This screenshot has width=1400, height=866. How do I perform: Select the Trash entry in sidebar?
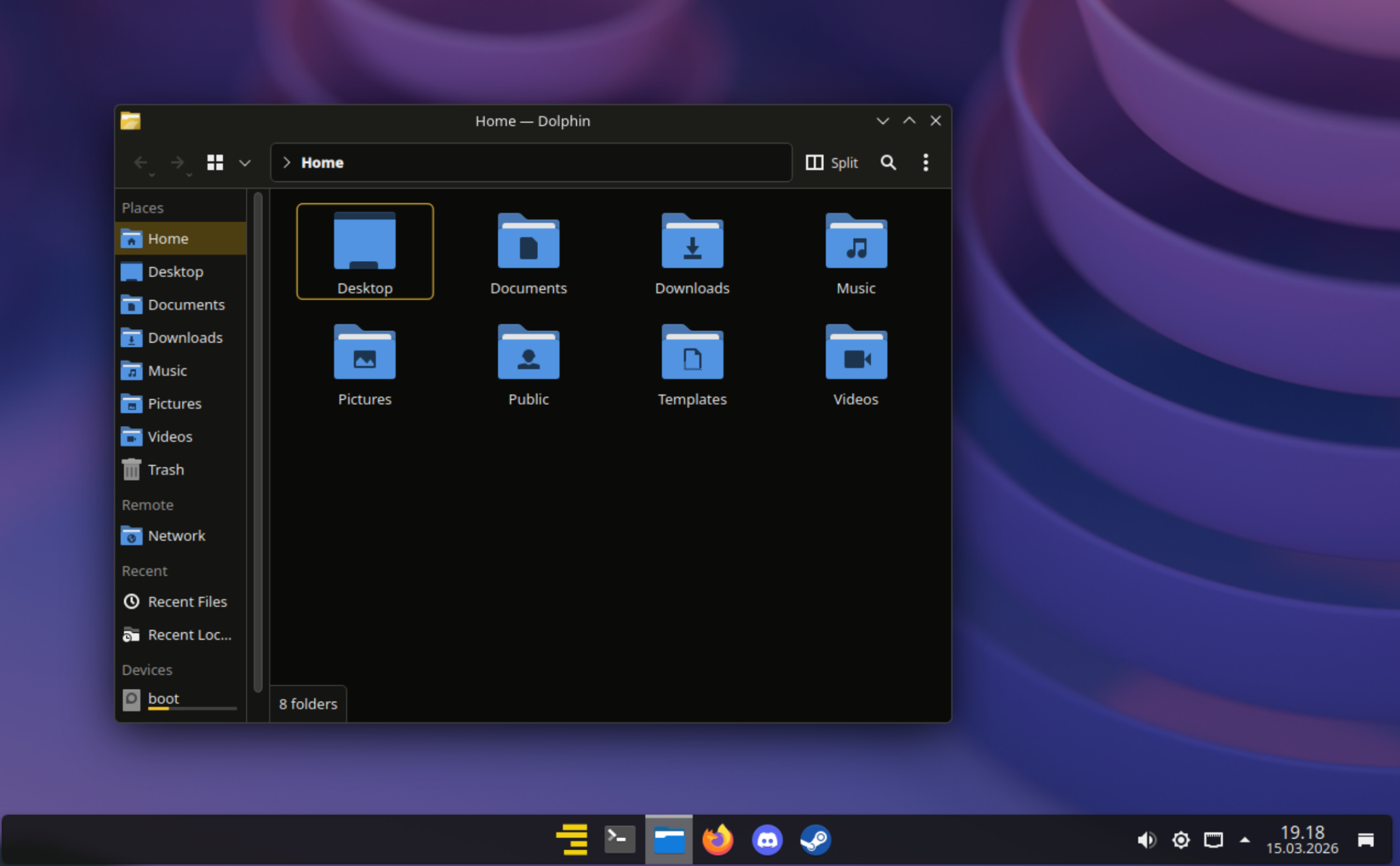click(x=166, y=469)
